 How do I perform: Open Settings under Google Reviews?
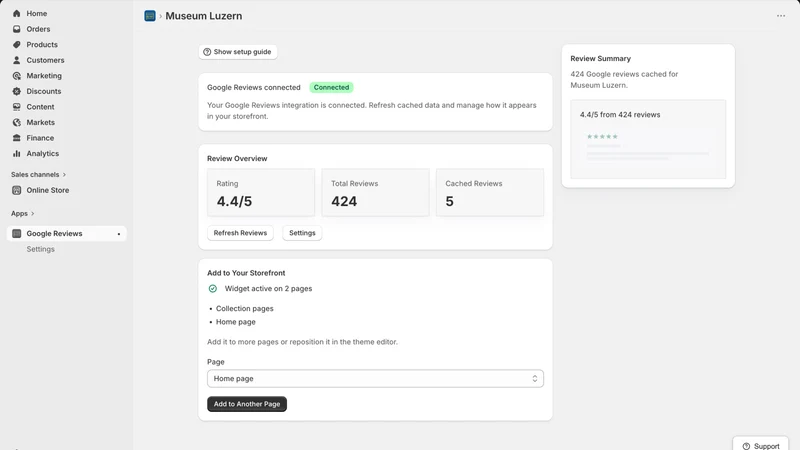pyautogui.click(x=40, y=249)
